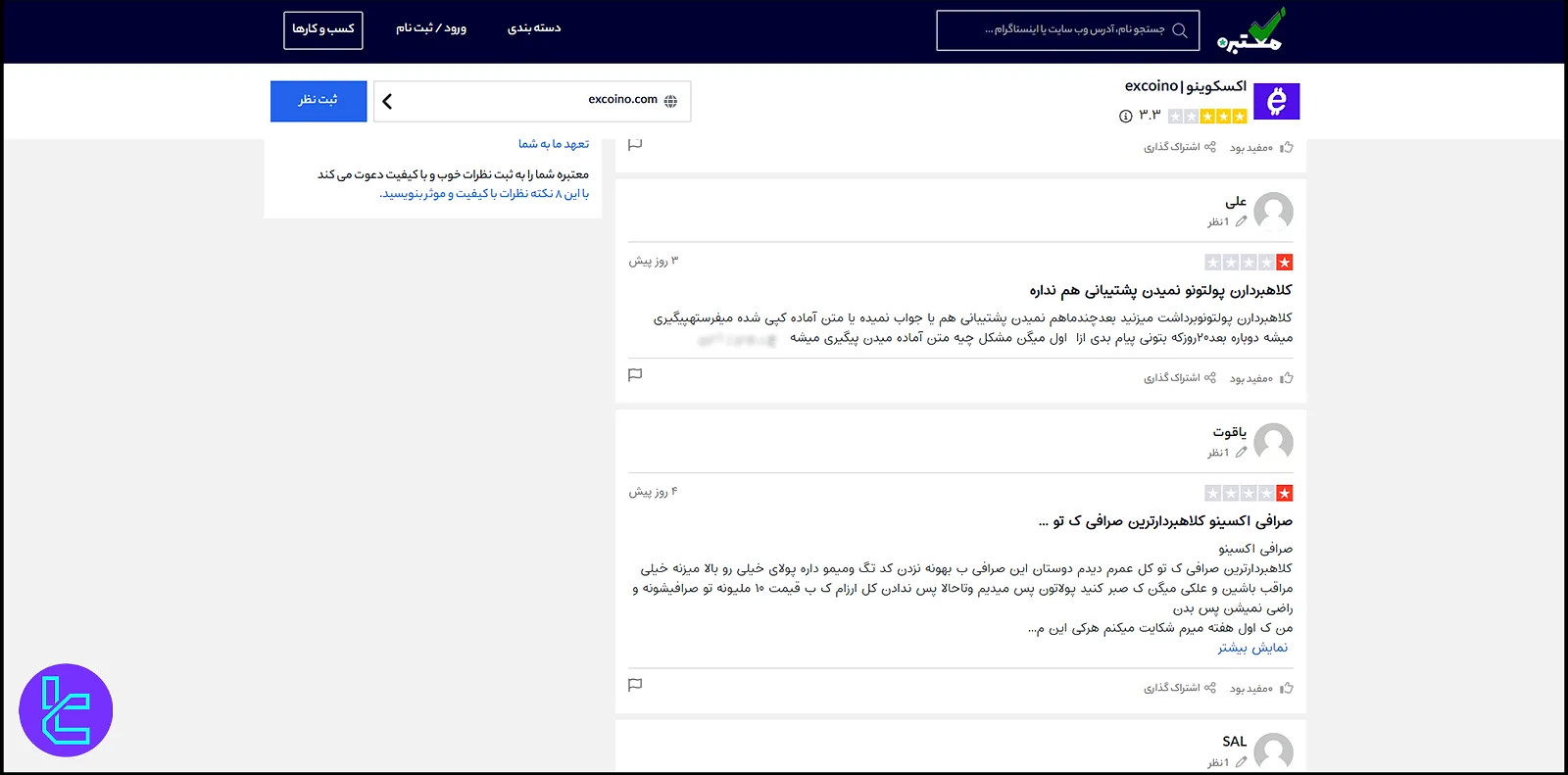Mark the topmost partial review as مفید بود
1568x775 pixels.
(1261, 148)
